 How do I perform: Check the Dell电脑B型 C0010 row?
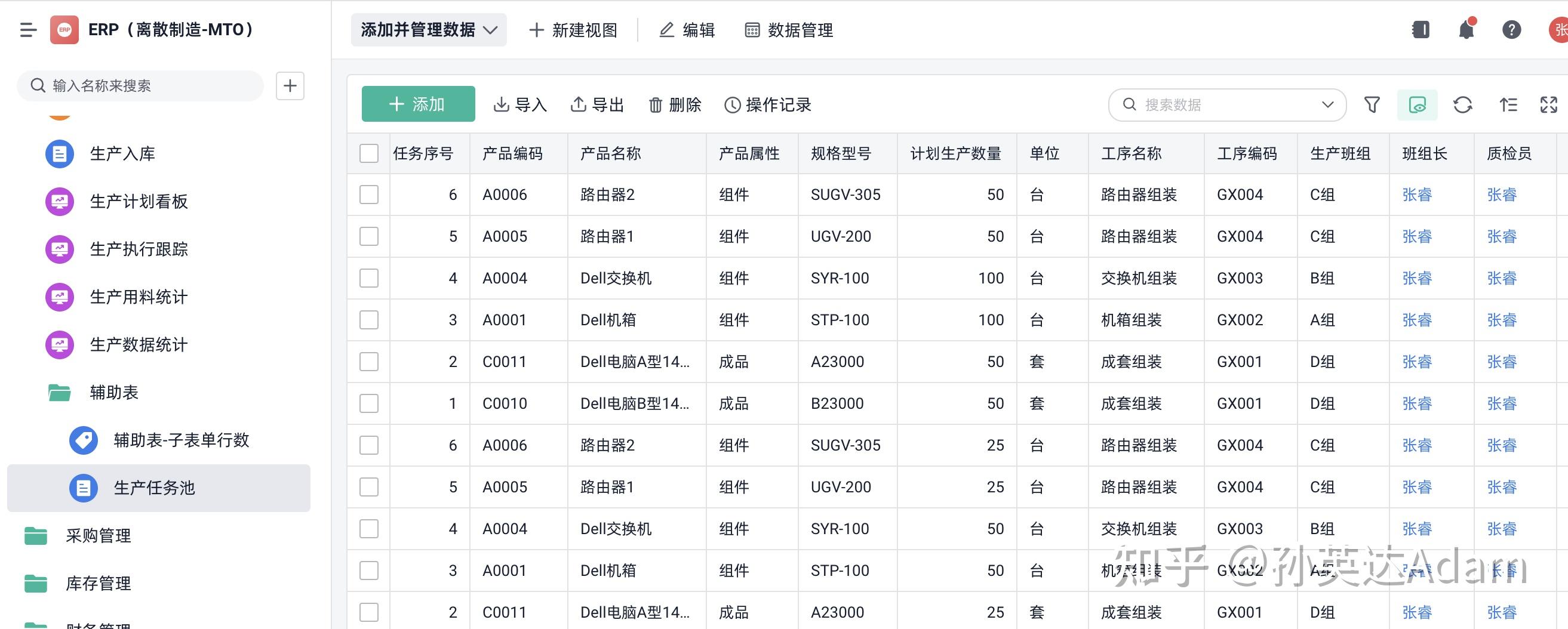pos(369,403)
